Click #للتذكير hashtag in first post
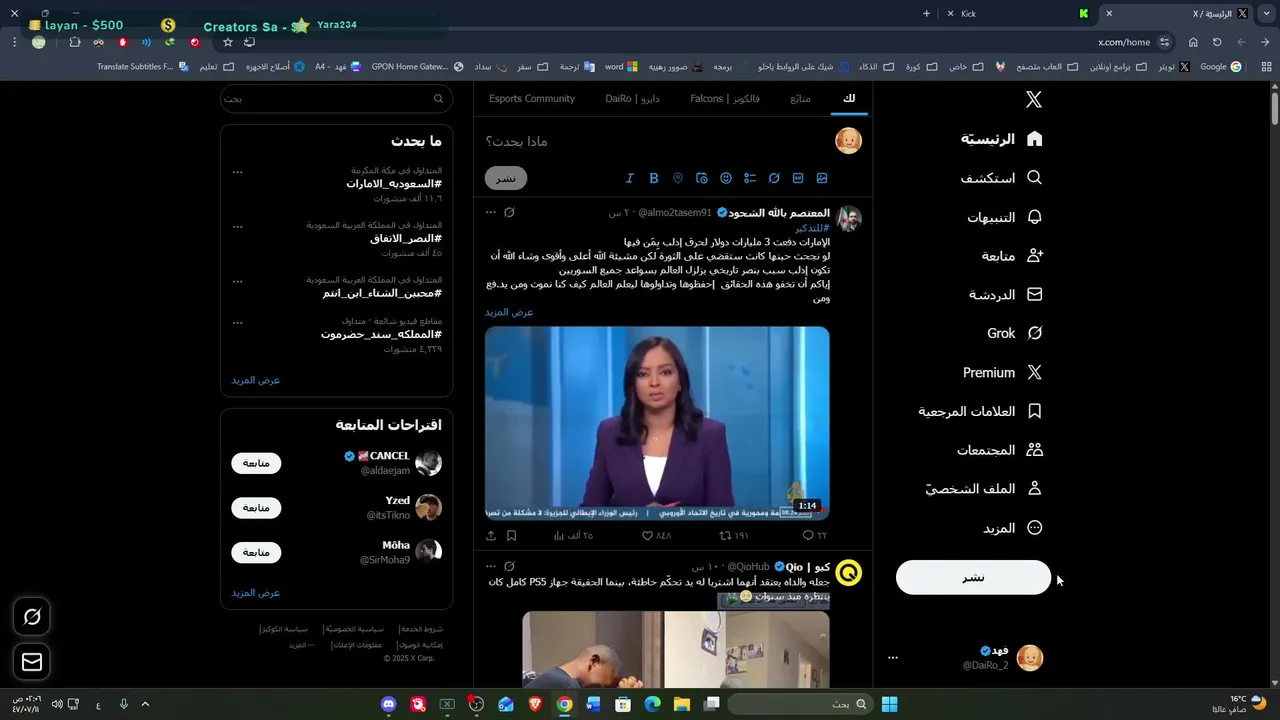This screenshot has width=1280, height=720. point(812,228)
